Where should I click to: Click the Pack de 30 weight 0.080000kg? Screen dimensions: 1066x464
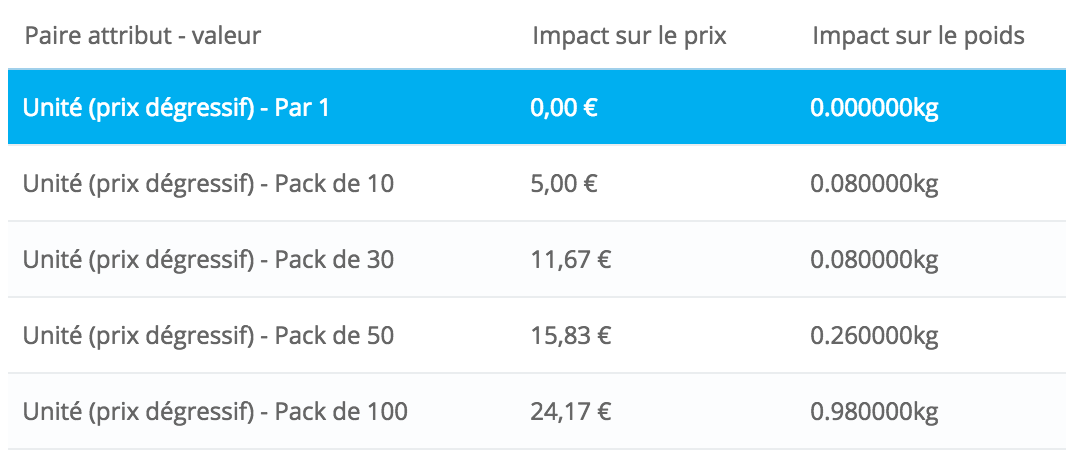(x=874, y=261)
